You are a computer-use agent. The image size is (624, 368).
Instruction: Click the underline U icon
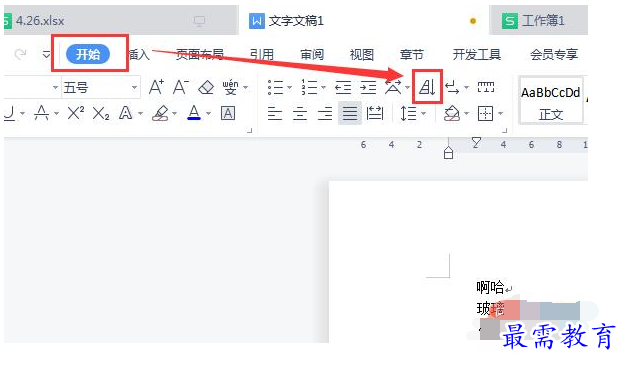pos(10,113)
